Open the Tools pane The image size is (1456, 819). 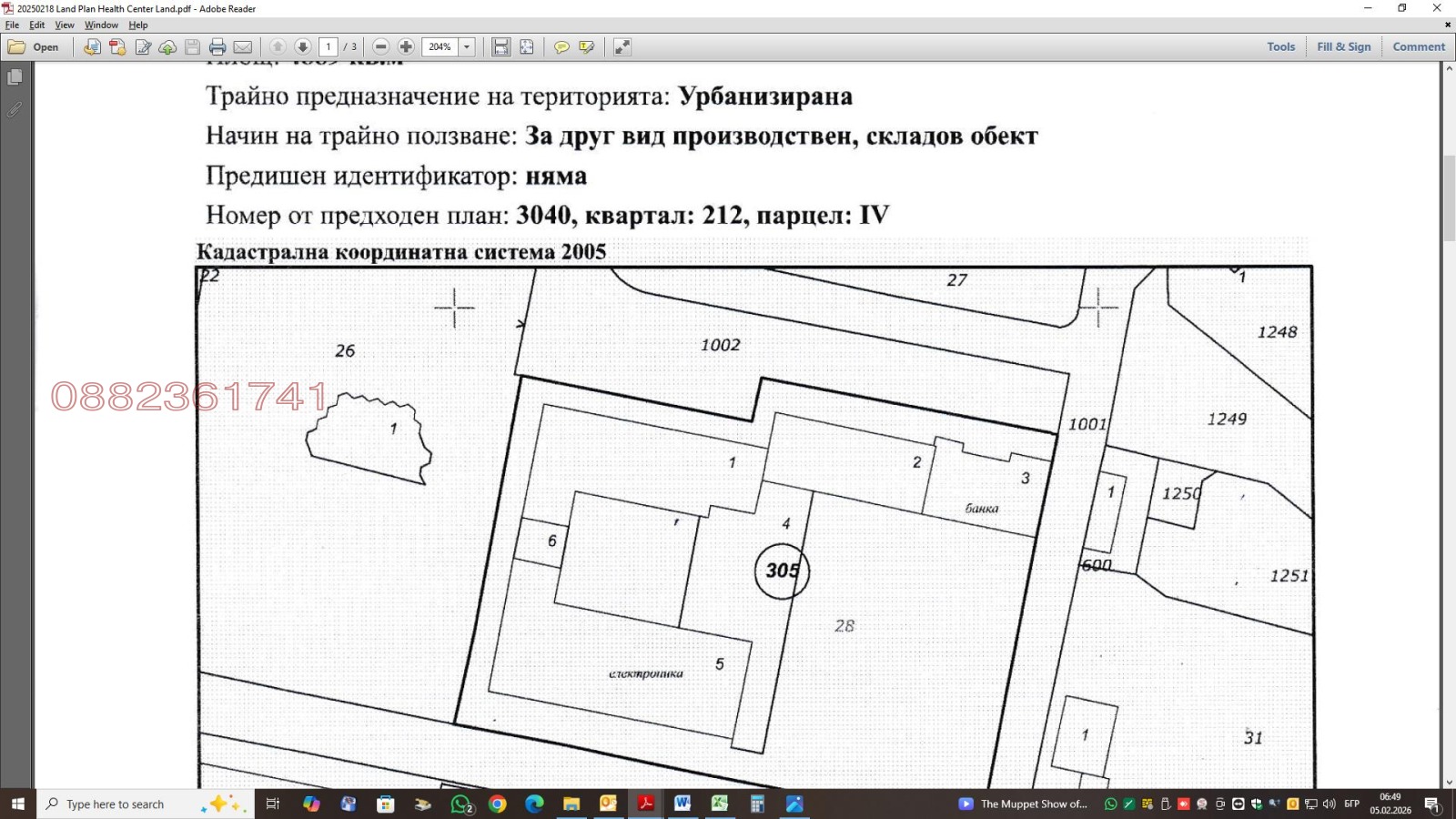(x=1280, y=47)
